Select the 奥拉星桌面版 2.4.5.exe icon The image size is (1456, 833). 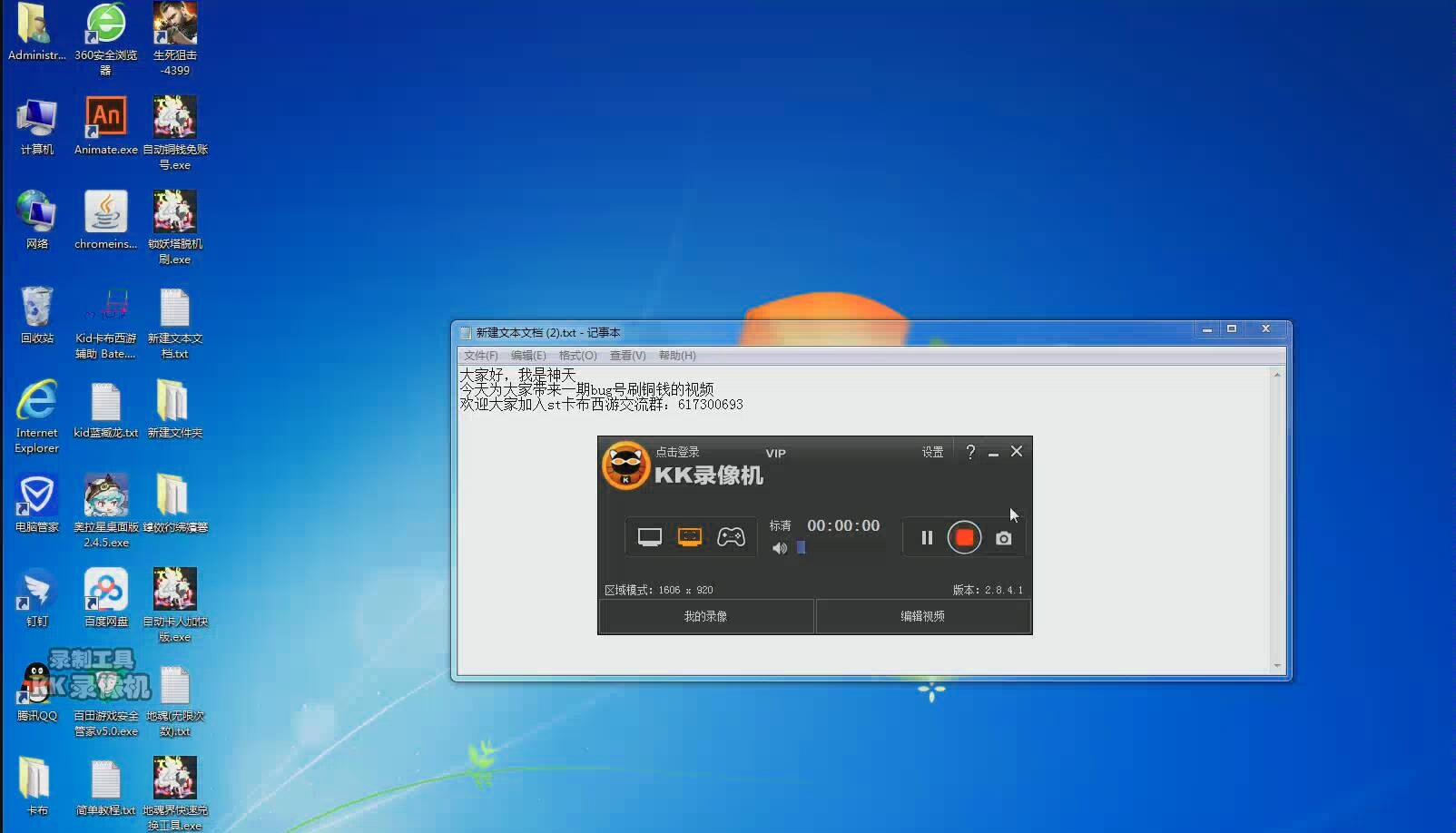[105, 511]
